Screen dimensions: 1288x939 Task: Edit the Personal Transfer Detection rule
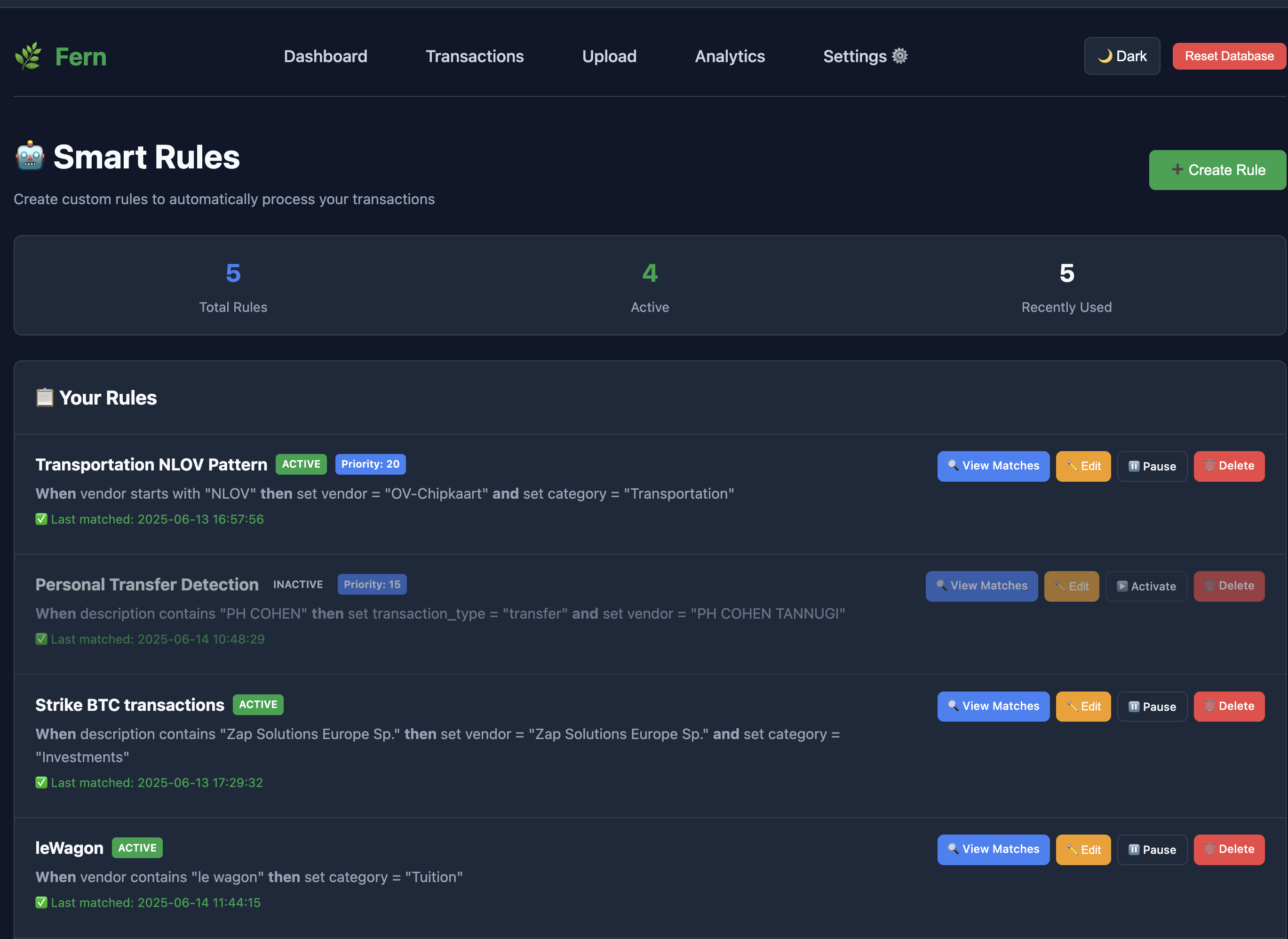click(1072, 586)
